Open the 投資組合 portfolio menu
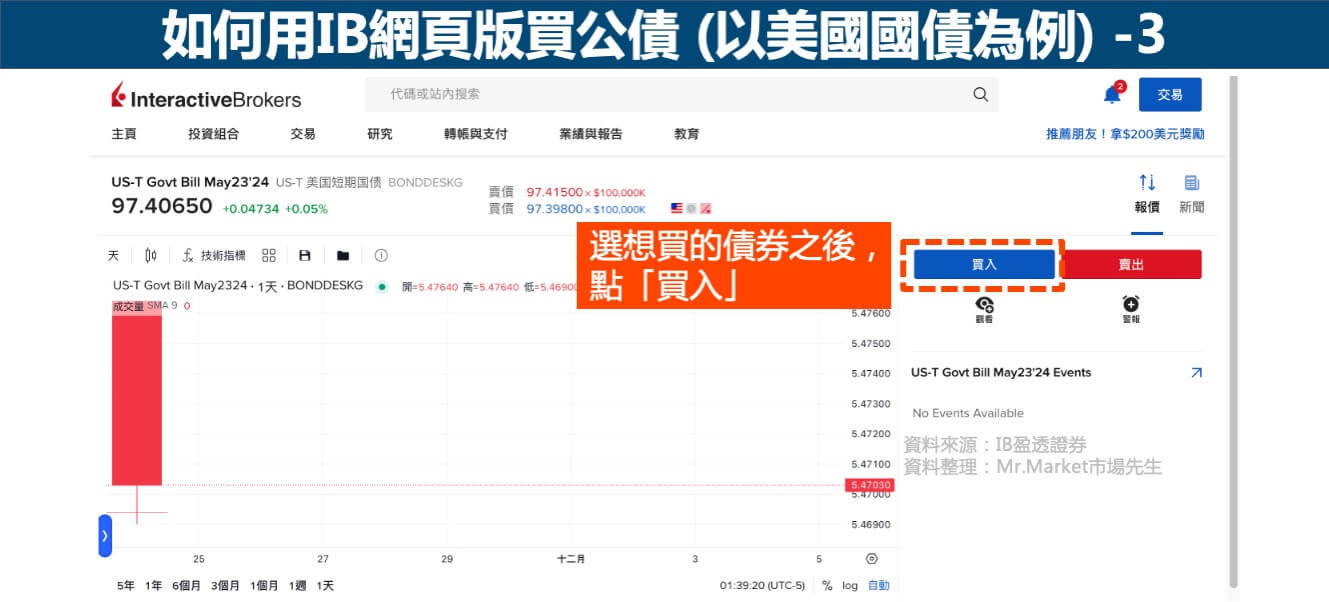The width and height of the screenshot is (1329, 602). [214, 134]
